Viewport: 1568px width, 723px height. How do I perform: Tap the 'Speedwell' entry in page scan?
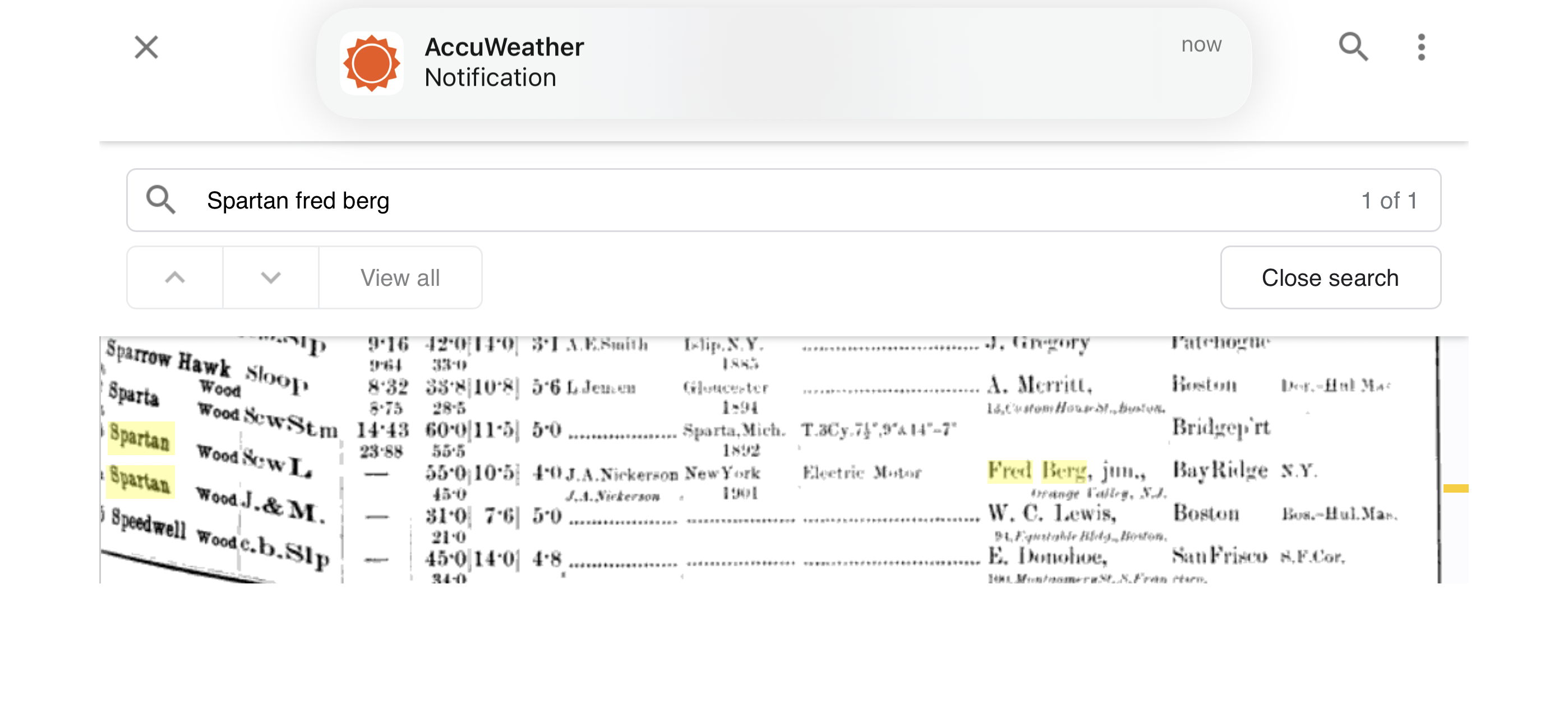pos(149,523)
